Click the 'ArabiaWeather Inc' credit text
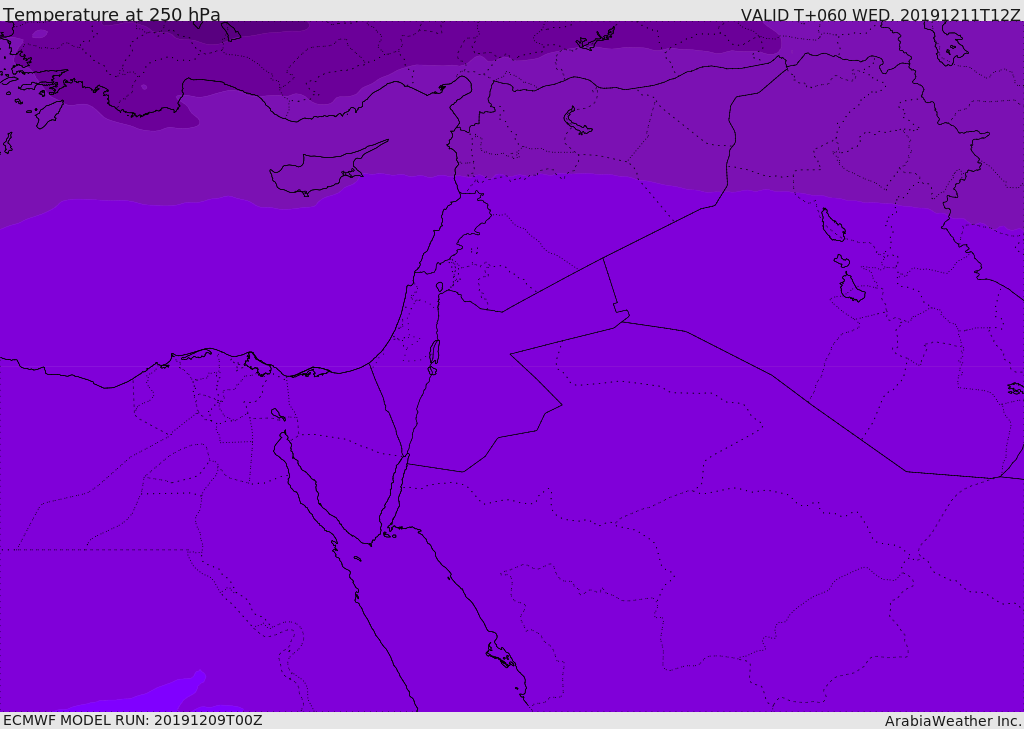The height and width of the screenshot is (729, 1024). click(x=953, y=721)
